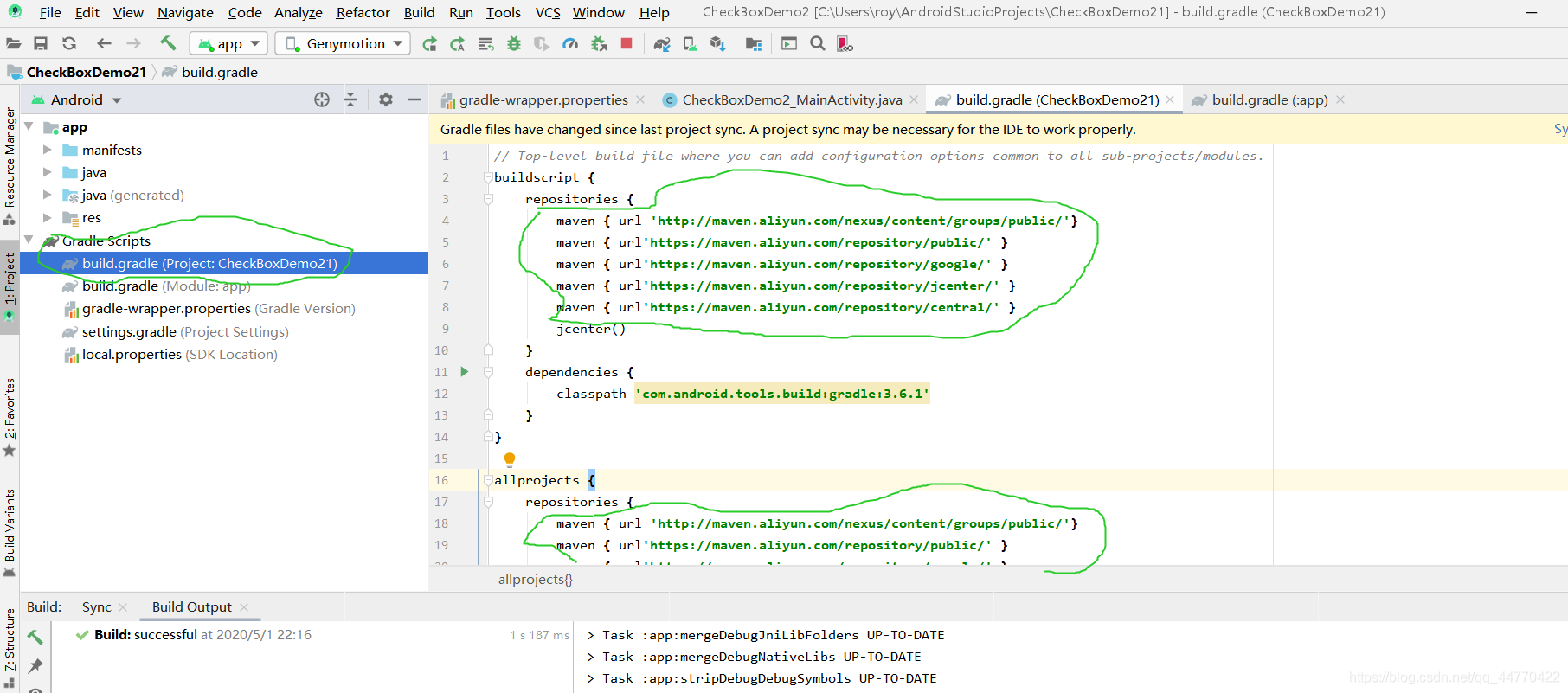
Task: Open the Sync tab in Build panel
Action: pyautogui.click(x=97, y=607)
